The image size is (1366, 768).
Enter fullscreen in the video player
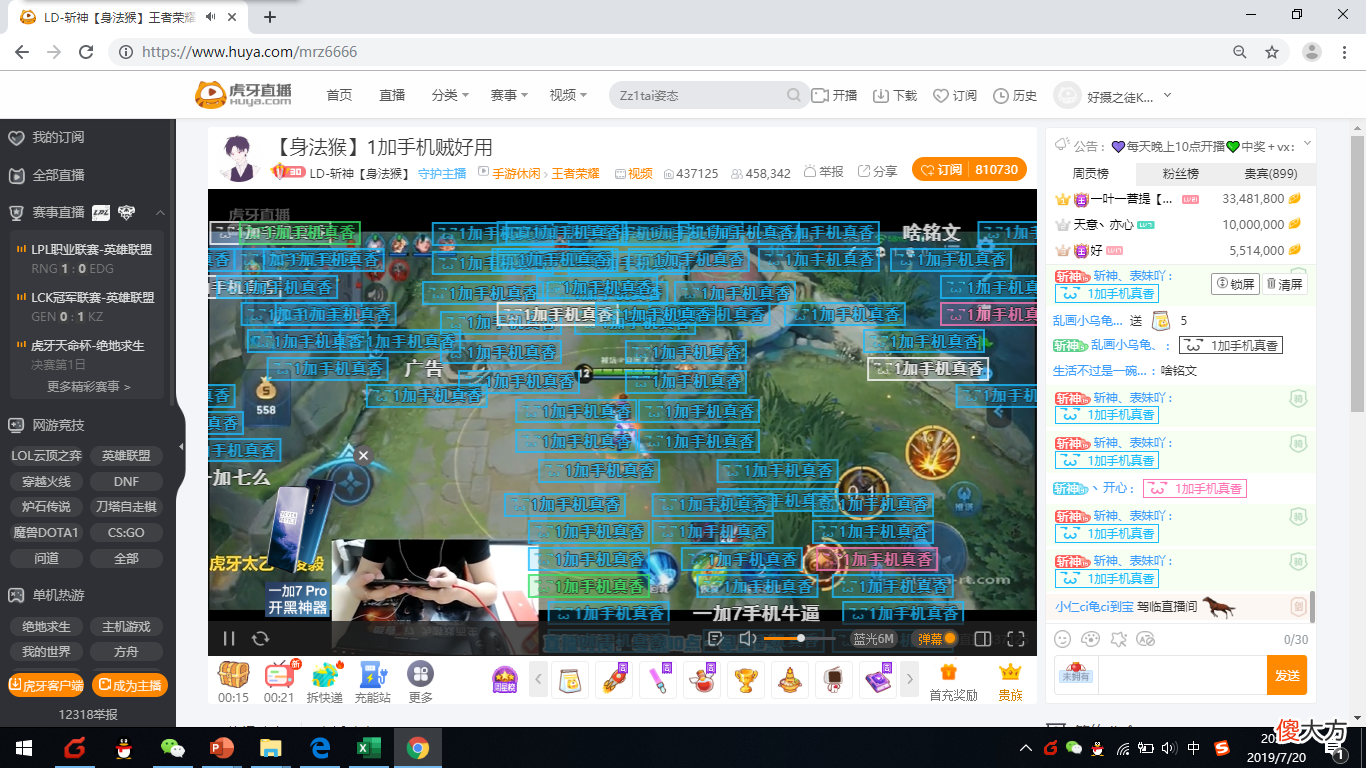[1016, 639]
